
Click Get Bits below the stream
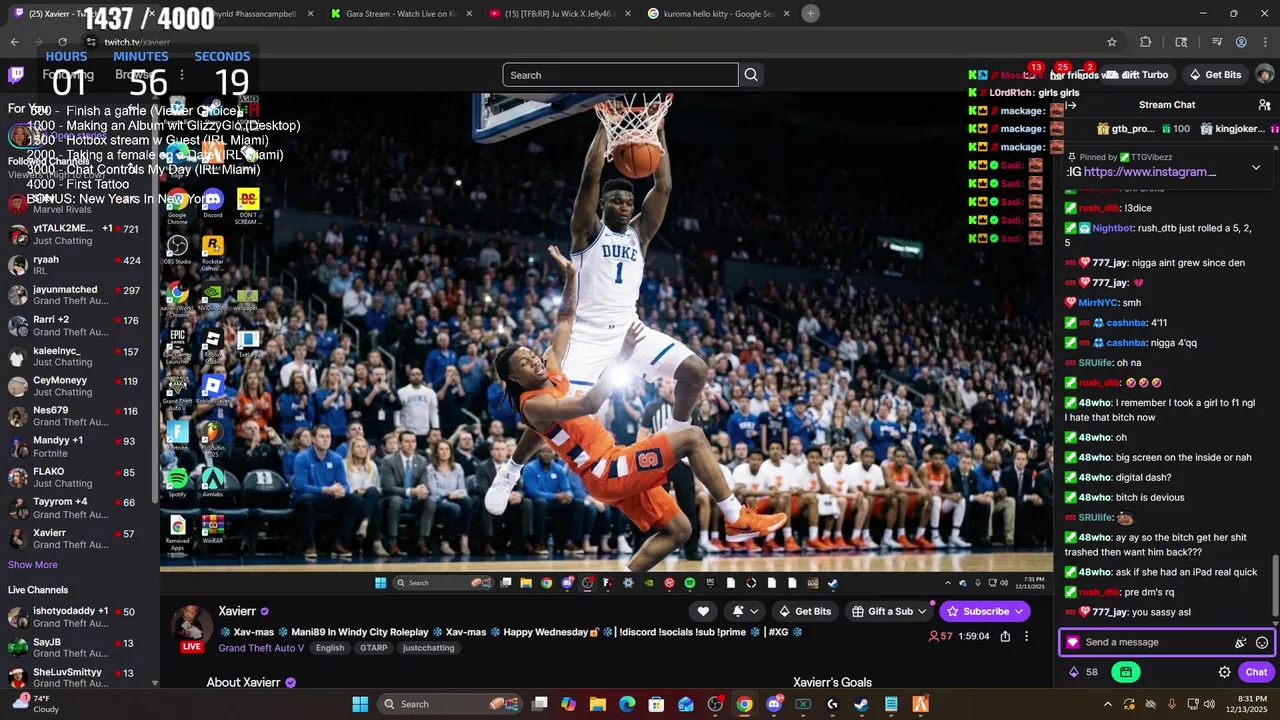coord(804,611)
